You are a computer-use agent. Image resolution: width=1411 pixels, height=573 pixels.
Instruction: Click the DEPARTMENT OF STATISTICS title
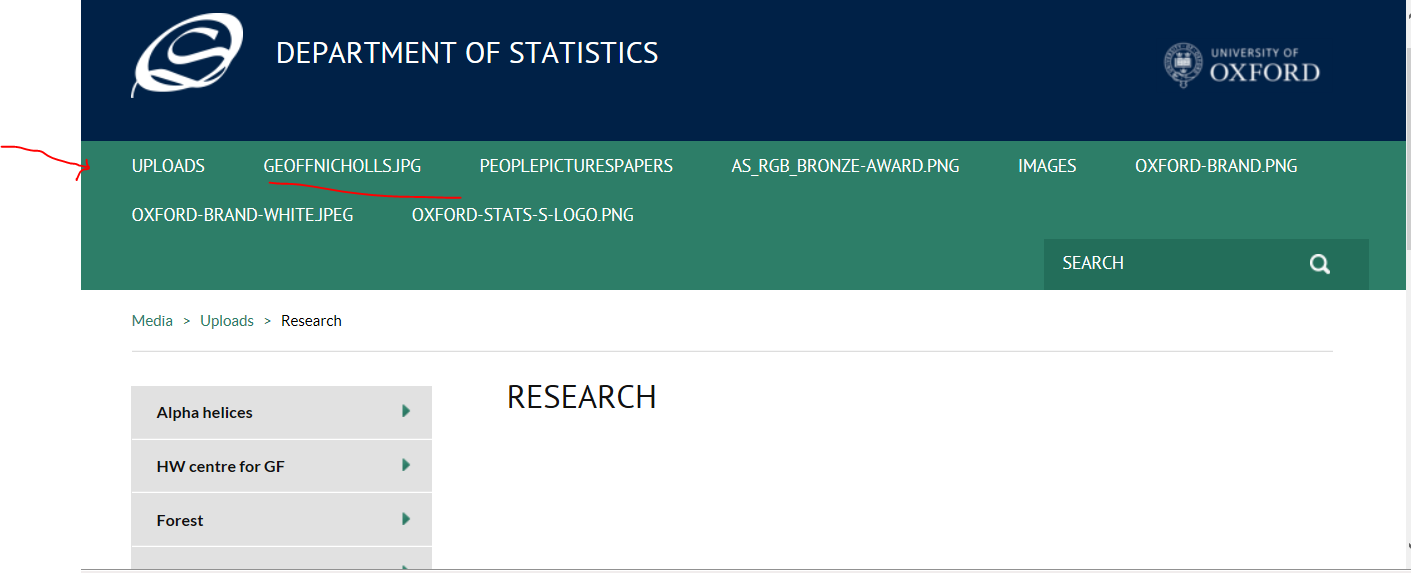pyautogui.click(x=467, y=53)
